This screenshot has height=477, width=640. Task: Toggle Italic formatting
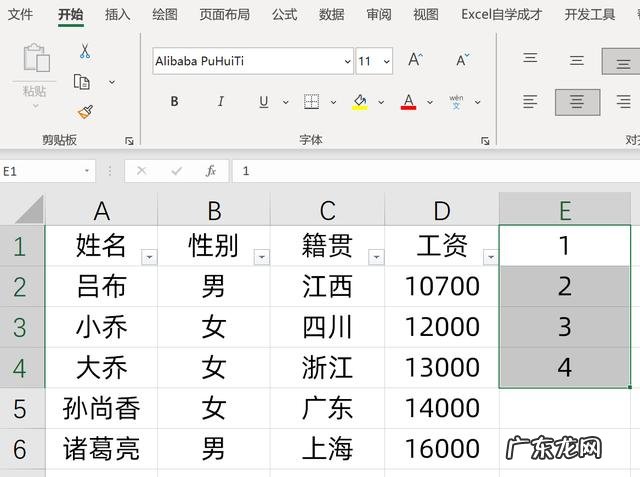coord(220,102)
